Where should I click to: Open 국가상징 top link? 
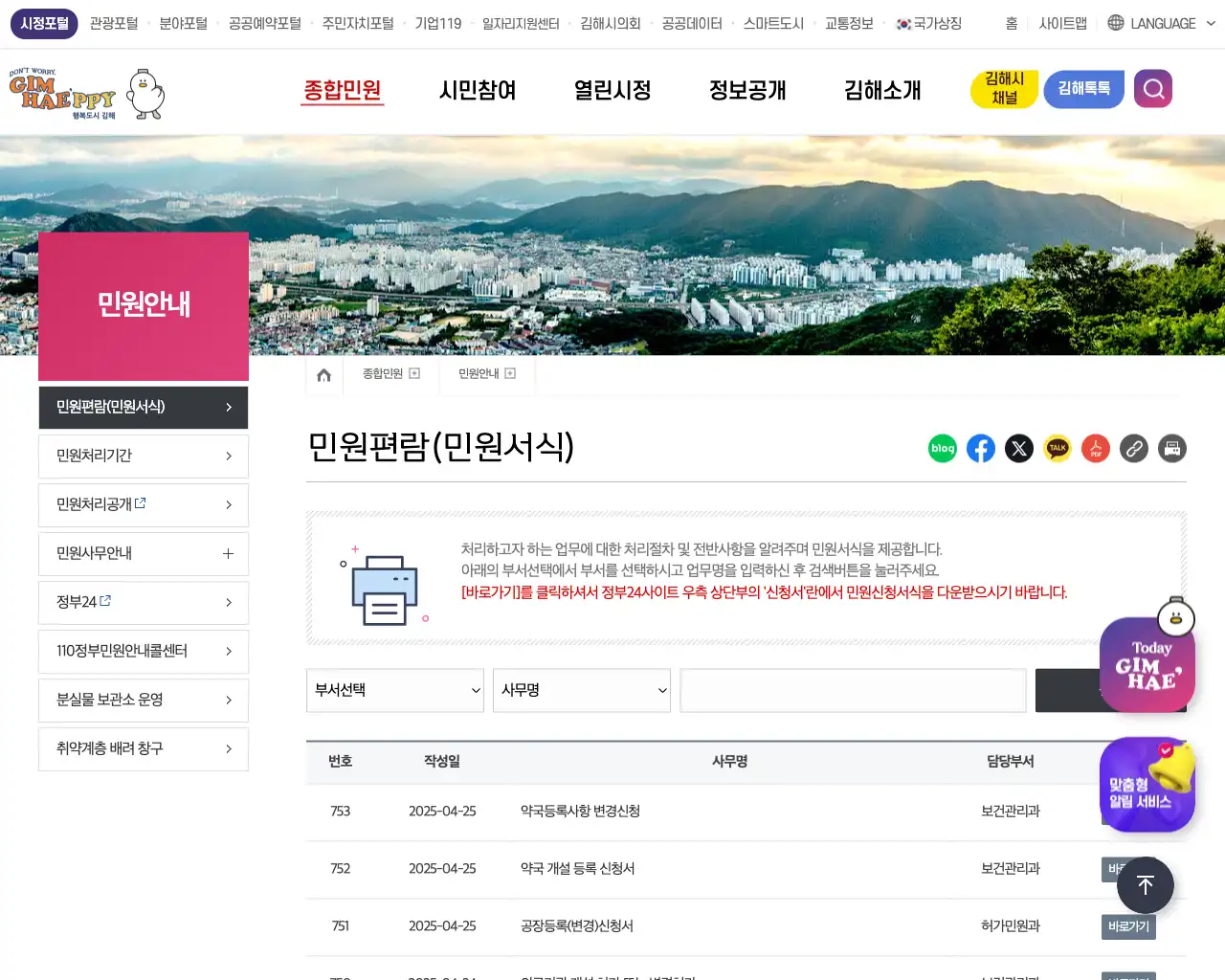tap(928, 23)
